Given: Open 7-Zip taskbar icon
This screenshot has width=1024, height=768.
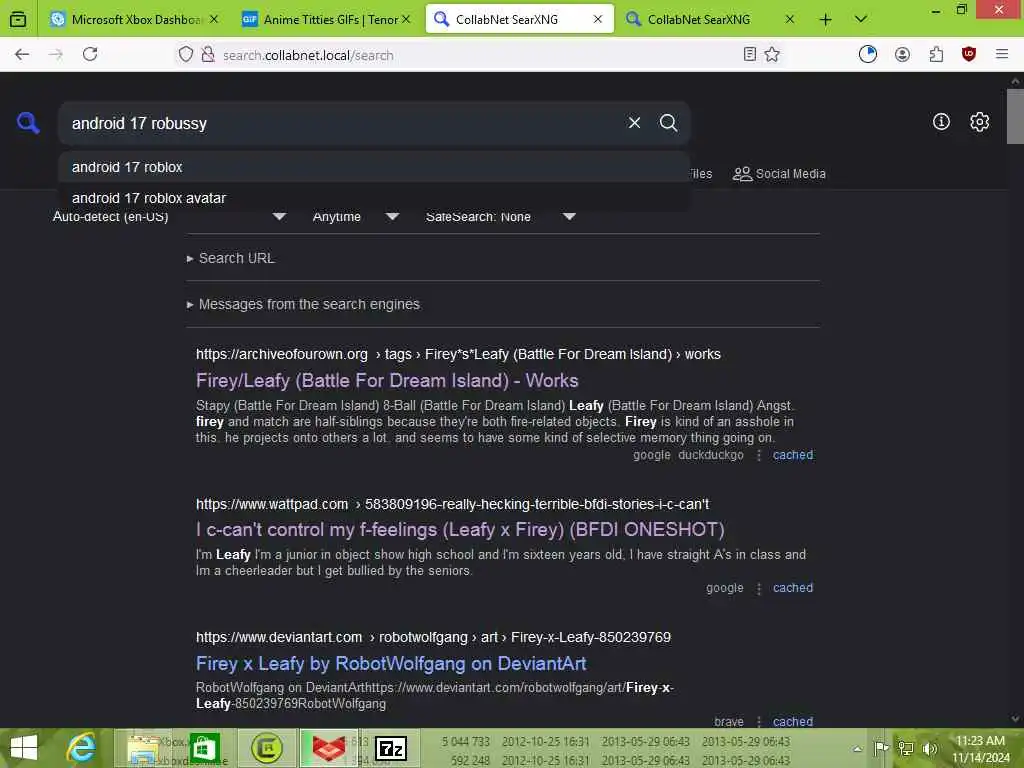Looking at the screenshot, I should click(391, 748).
